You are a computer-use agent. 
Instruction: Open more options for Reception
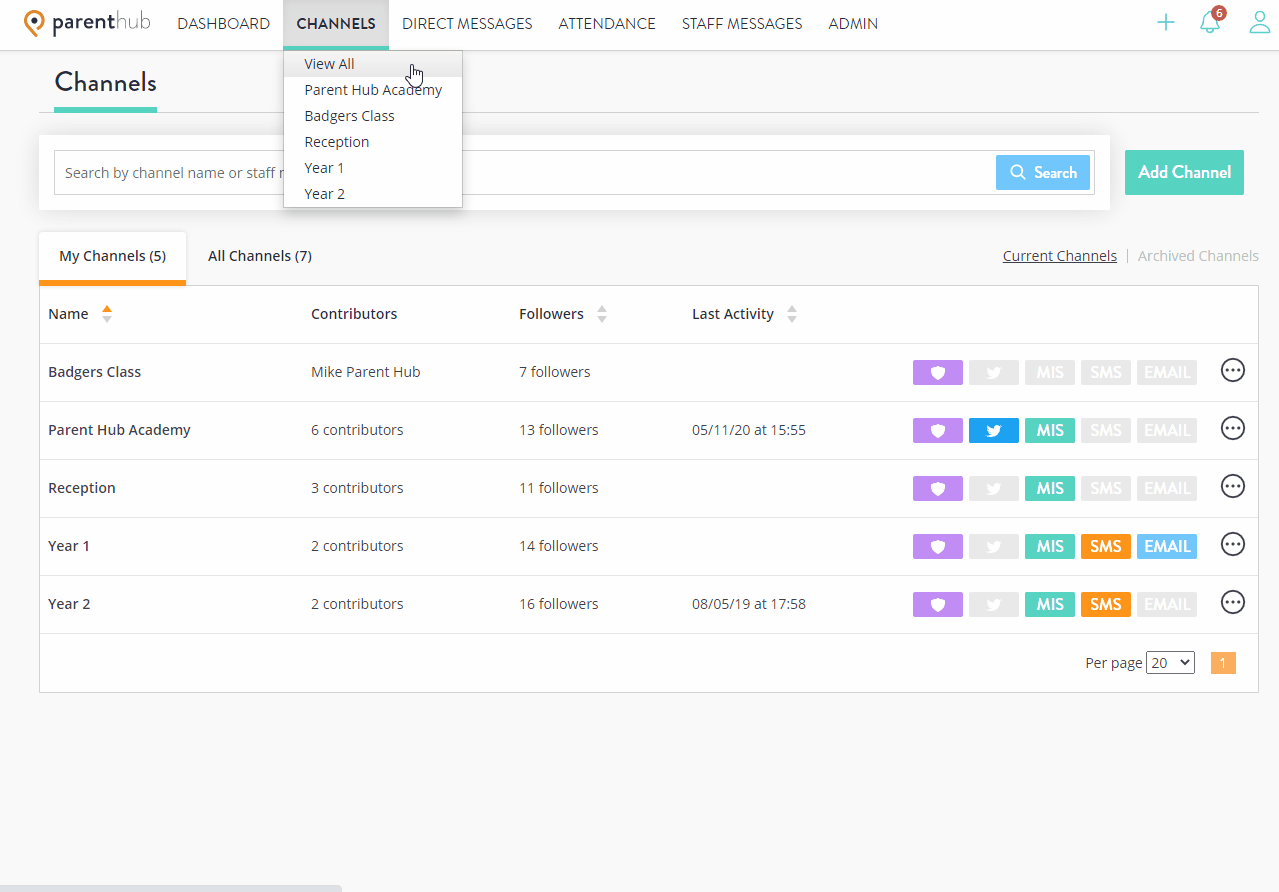click(1233, 486)
